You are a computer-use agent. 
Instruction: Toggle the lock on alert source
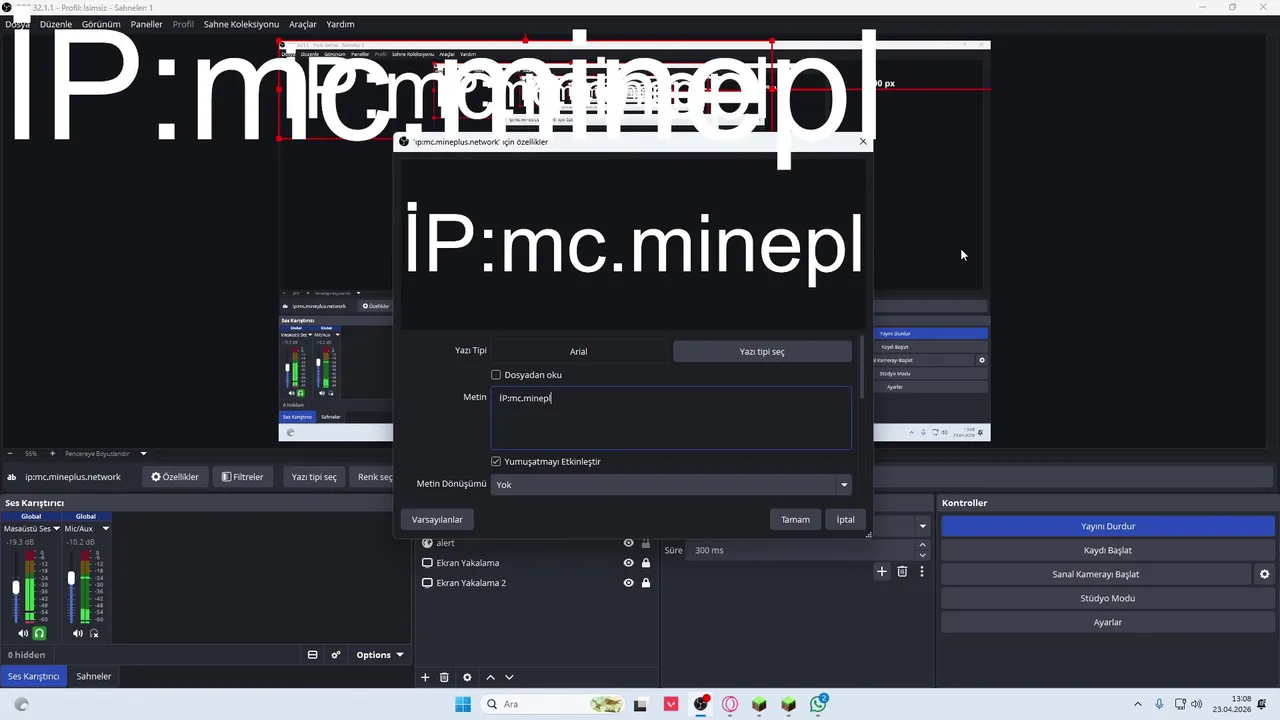pyautogui.click(x=646, y=543)
